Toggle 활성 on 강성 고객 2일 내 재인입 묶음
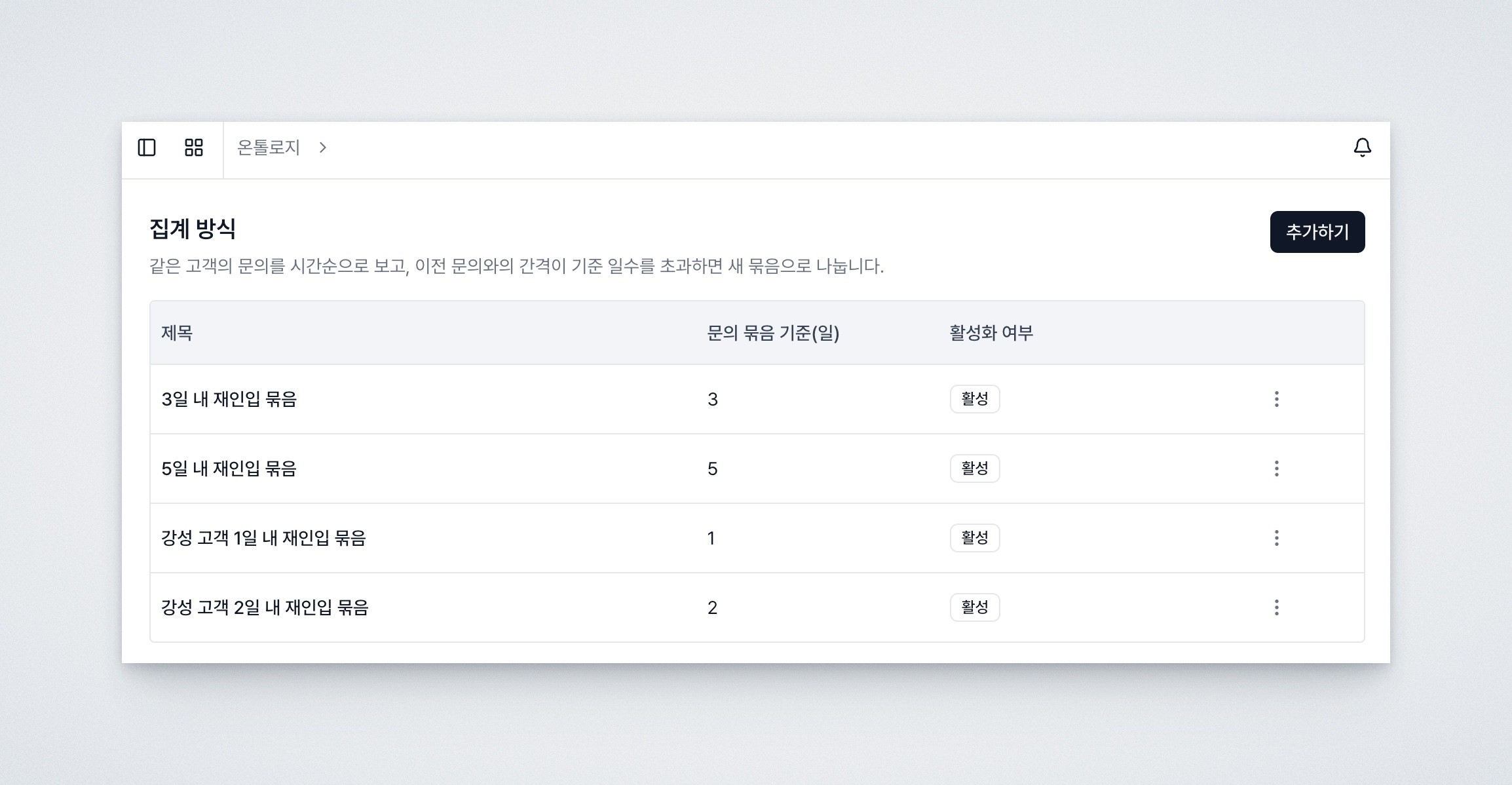This screenshot has width=1512, height=785. [x=974, y=607]
